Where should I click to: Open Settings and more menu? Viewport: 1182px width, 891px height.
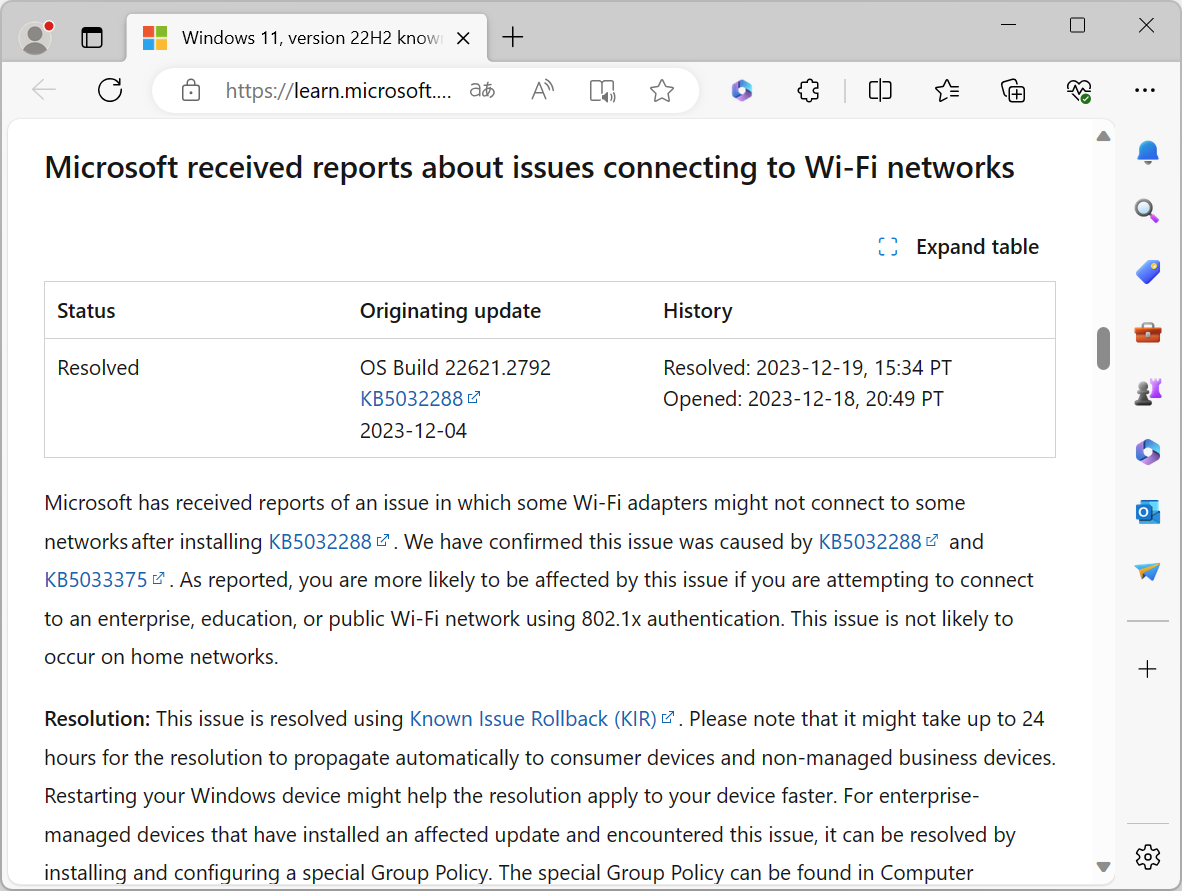(1145, 91)
